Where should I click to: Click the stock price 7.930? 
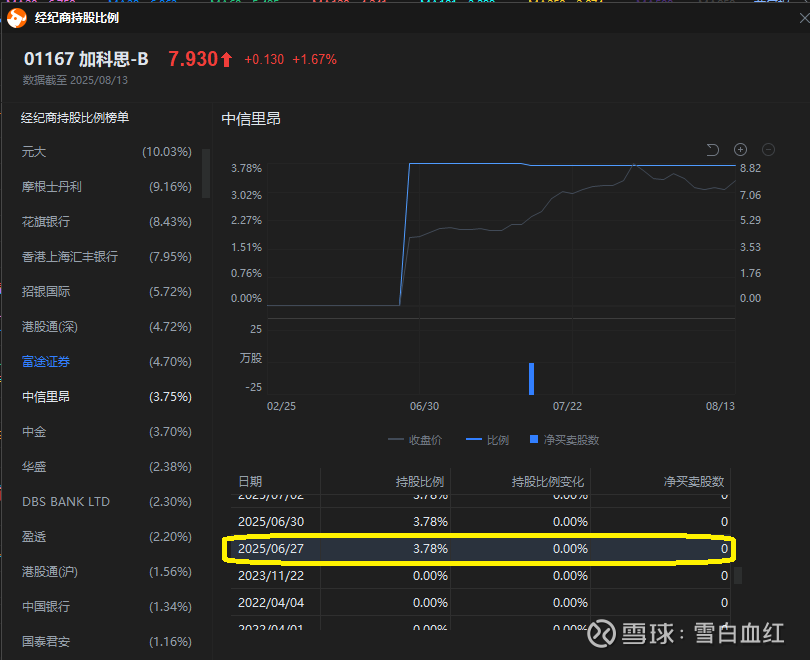(193, 59)
